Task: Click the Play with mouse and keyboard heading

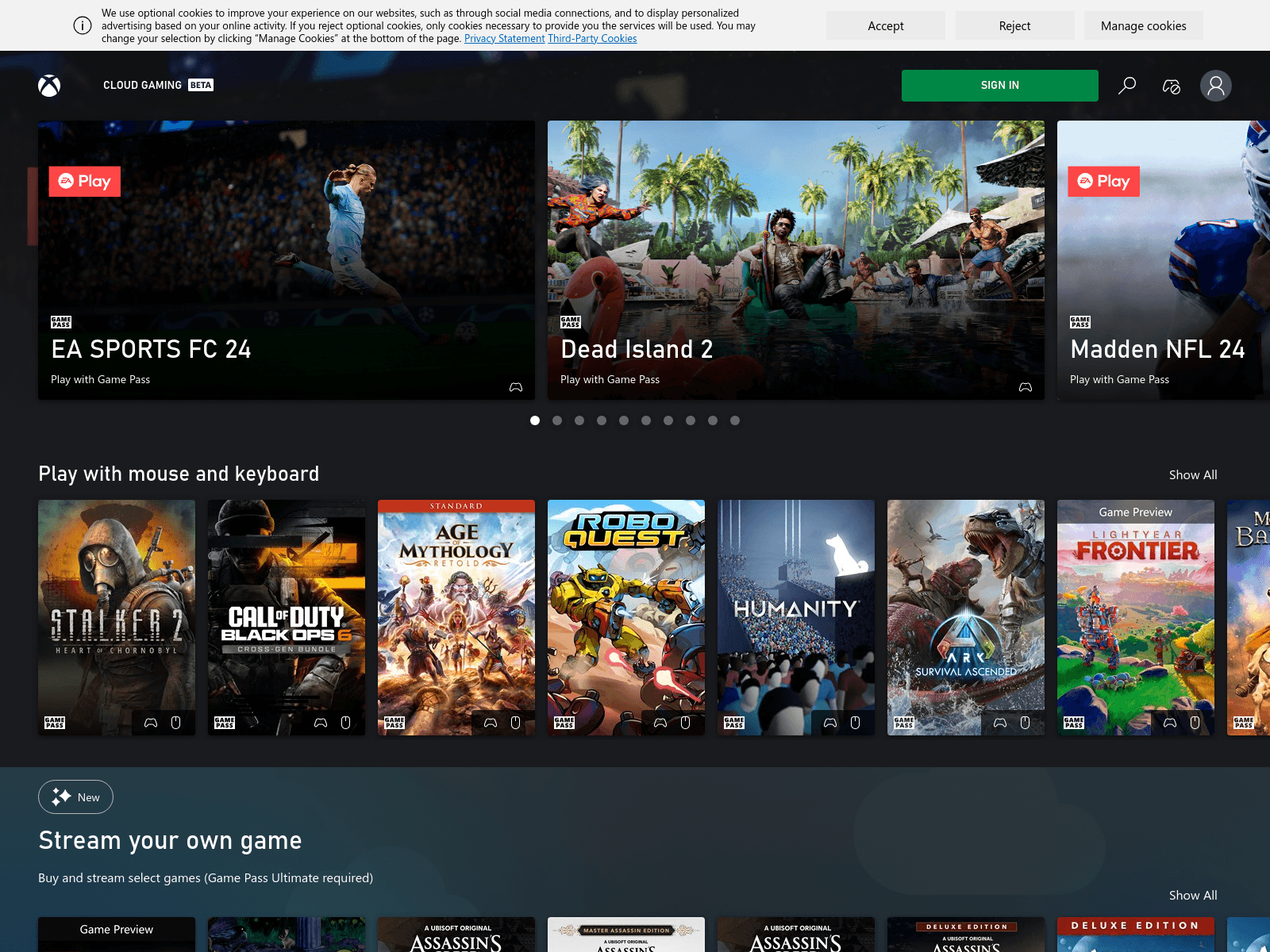Action: (x=179, y=474)
